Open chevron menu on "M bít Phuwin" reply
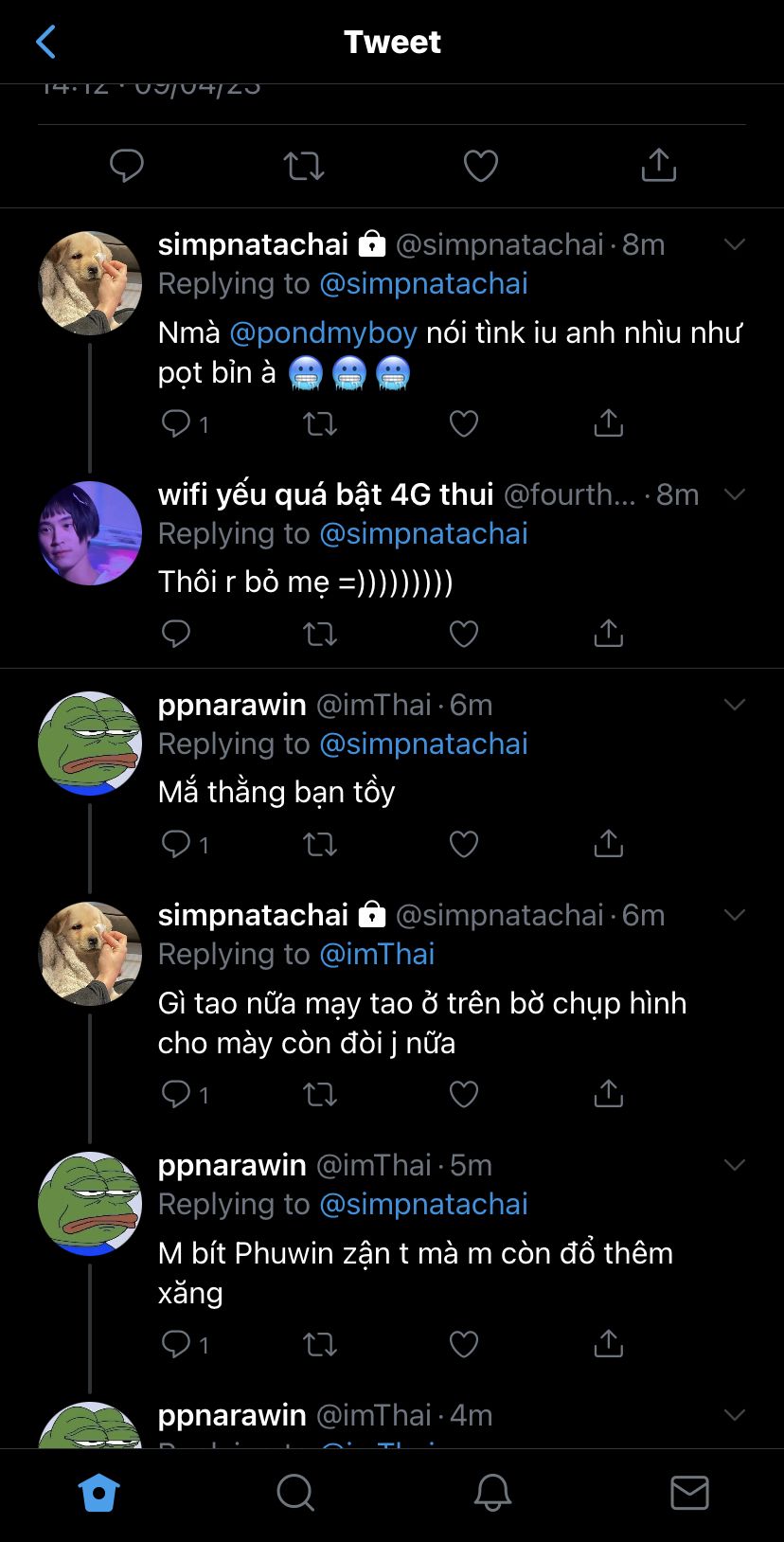Viewport: 784px width, 1542px height. pos(735,1165)
